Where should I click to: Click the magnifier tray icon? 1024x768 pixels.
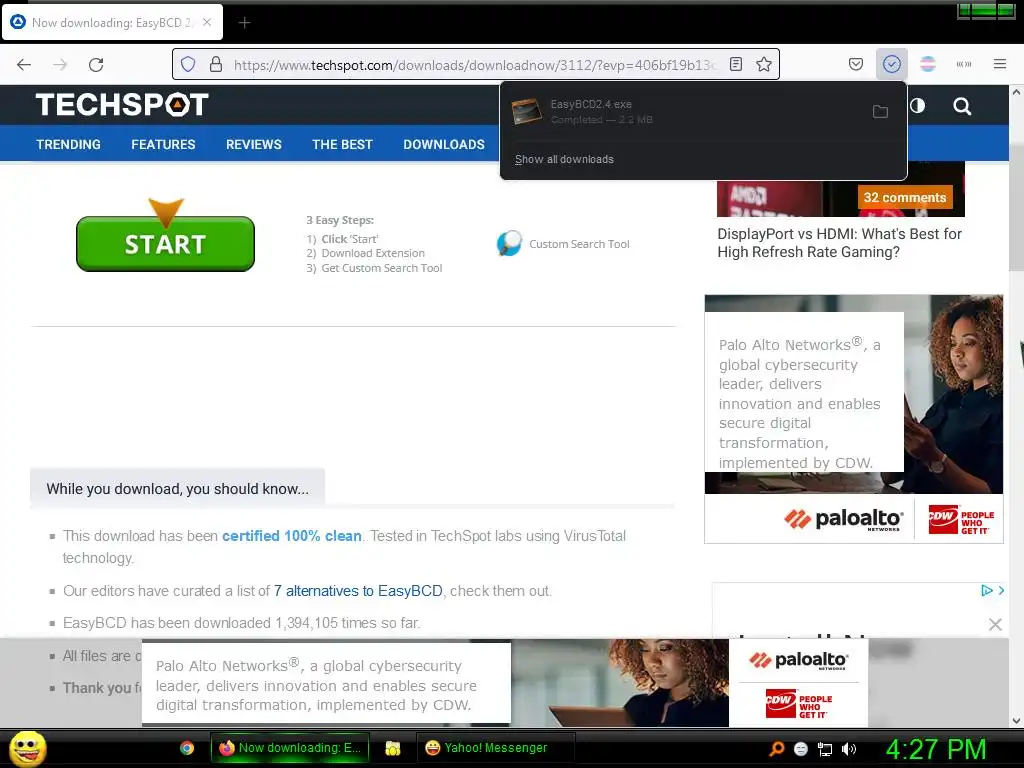[x=776, y=748]
